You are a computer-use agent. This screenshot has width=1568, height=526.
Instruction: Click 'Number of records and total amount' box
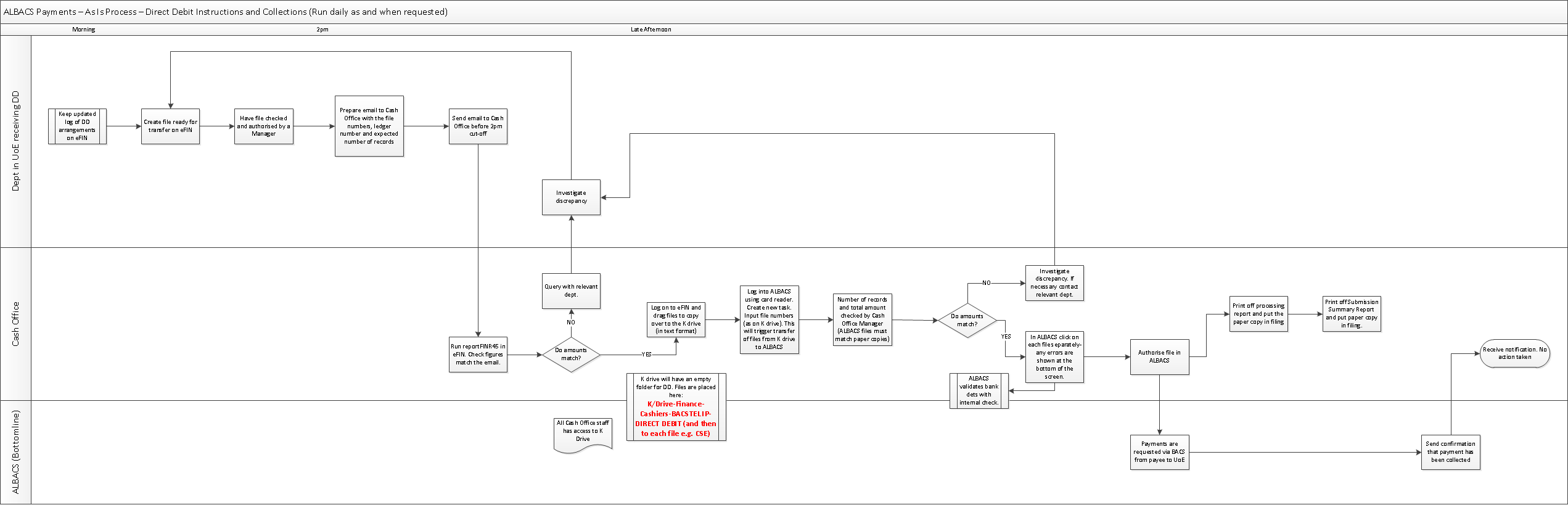click(x=862, y=319)
